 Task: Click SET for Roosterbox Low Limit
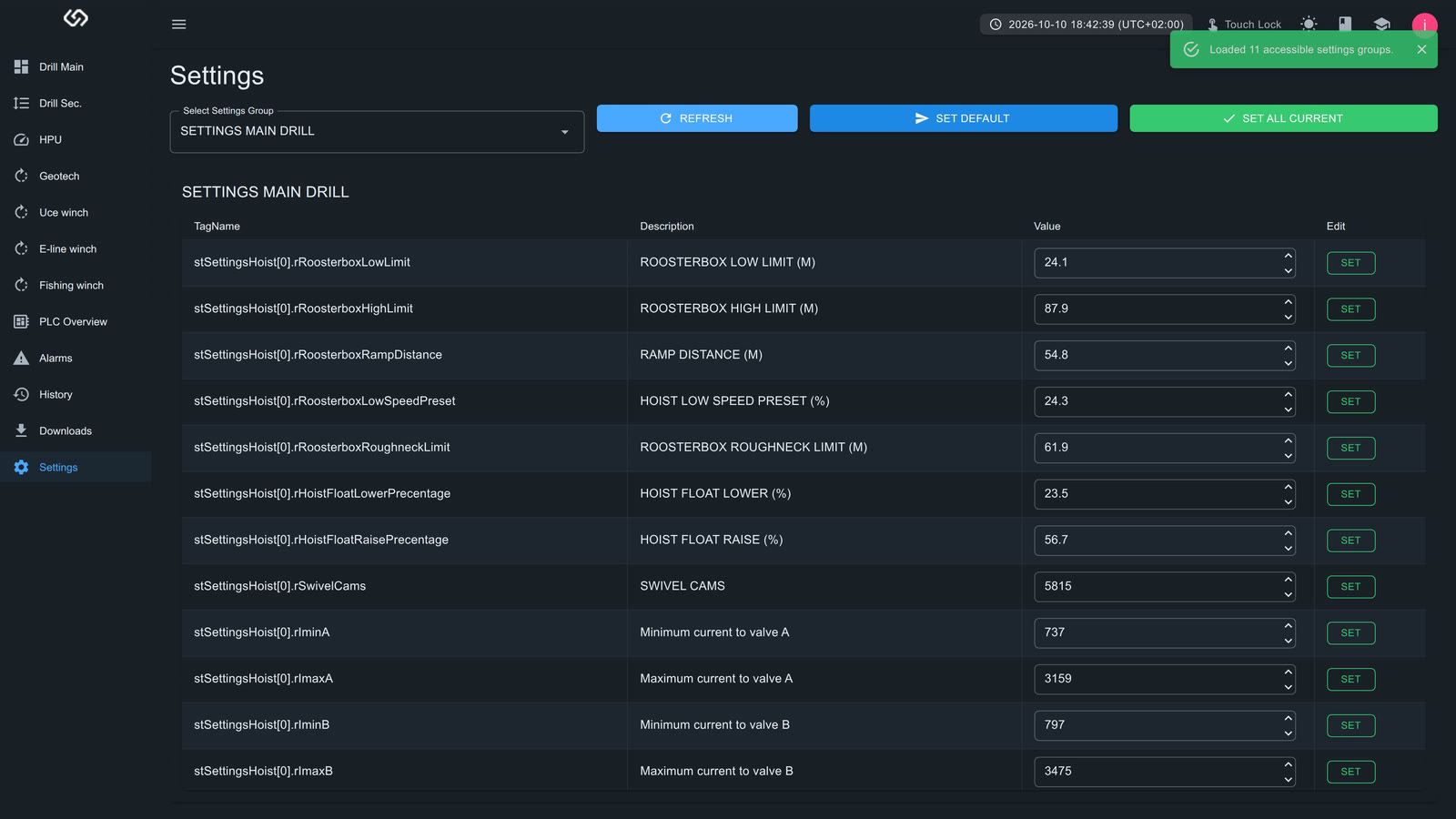tap(1350, 263)
